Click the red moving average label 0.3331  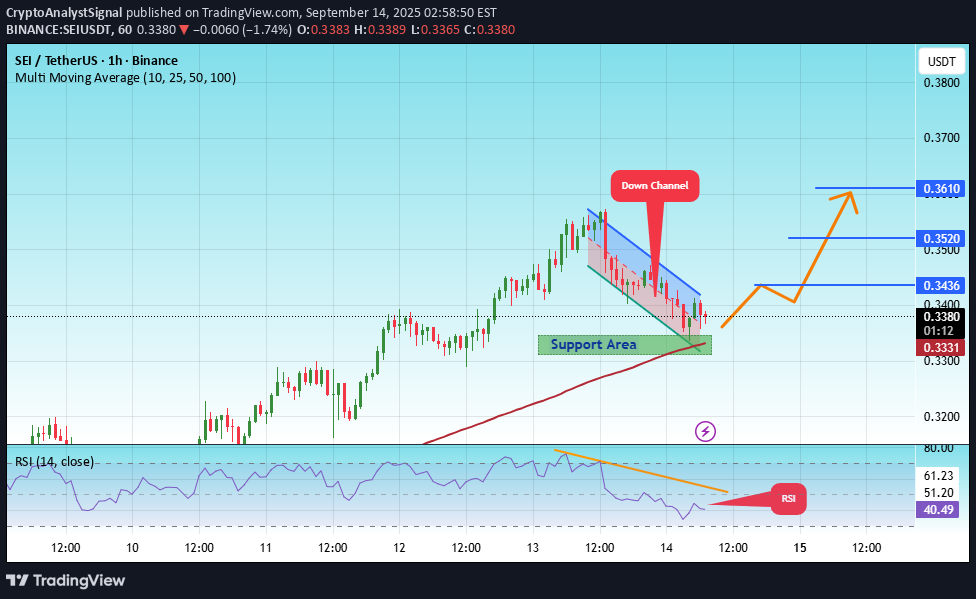(940, 347)
